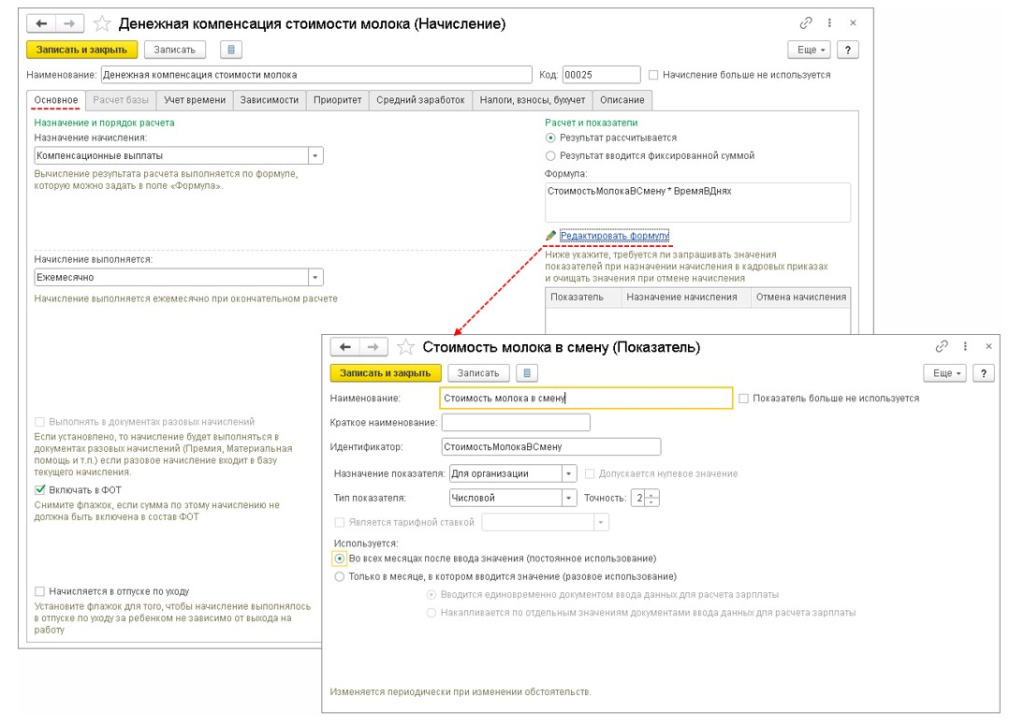Switch to the 'Средний заработок' tab
Screen dimensions: 1024x726
point(421,100)
